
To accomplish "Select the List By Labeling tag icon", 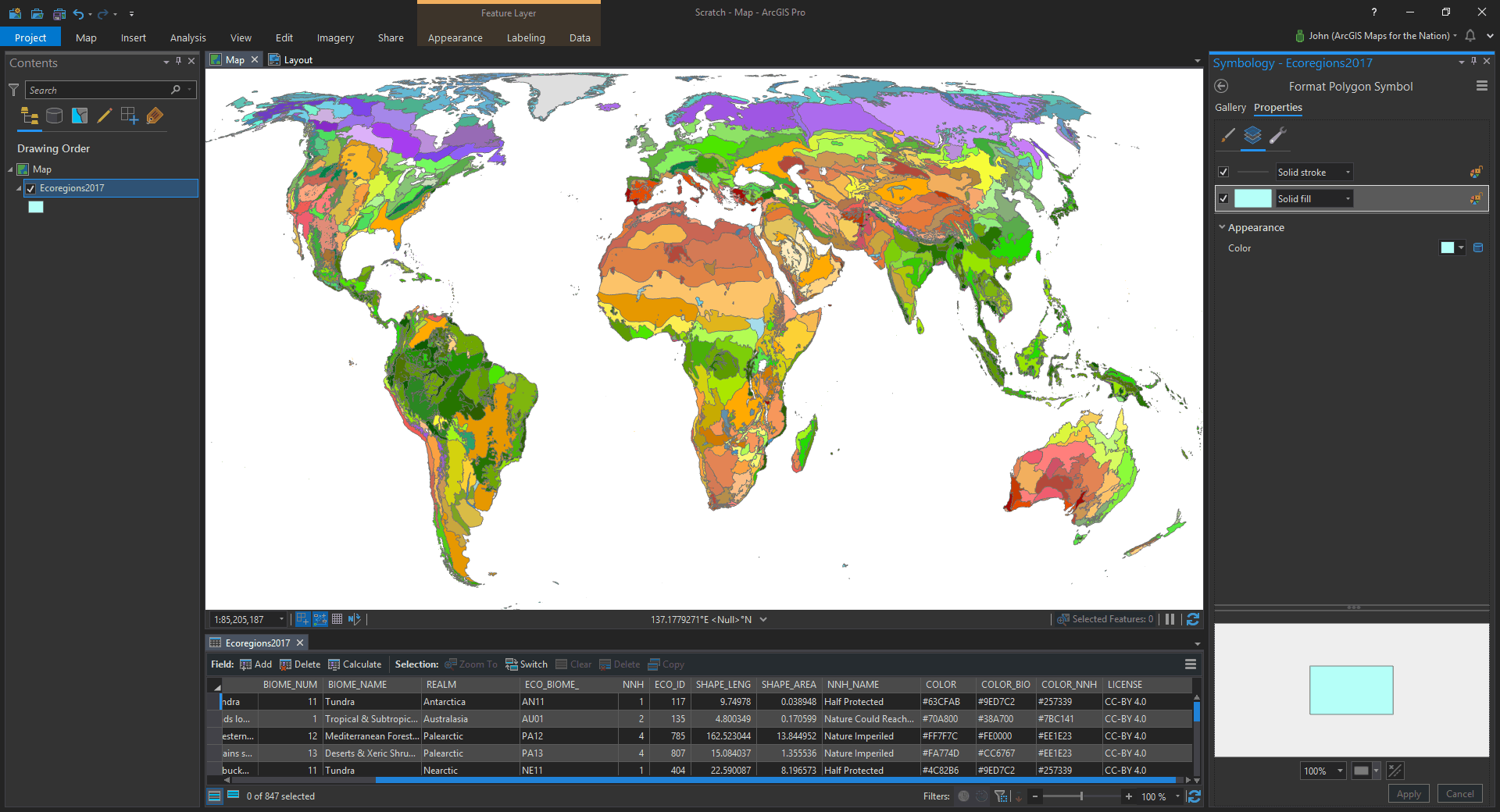I will coord(155,116).
